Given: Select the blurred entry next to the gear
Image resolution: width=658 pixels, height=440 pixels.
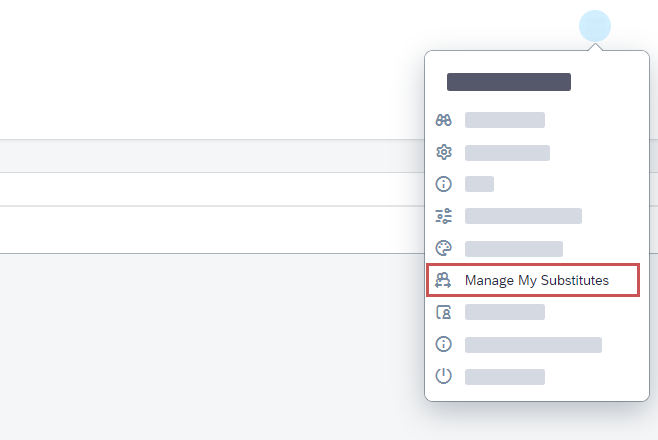Looking at the screenshot, I should [507, 153].
